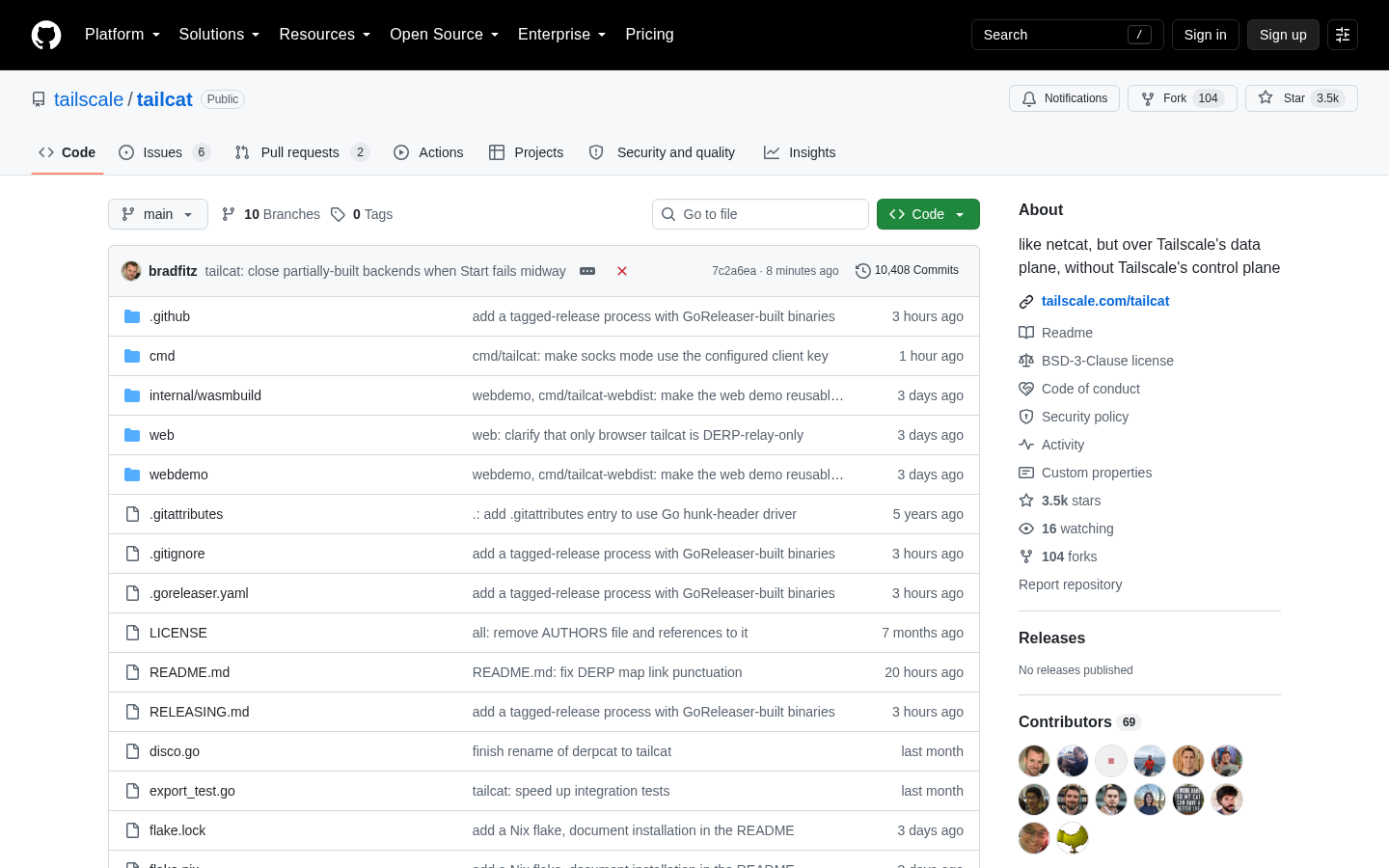1389x868 pixels.
Task: Expand the Resources menu
Action: (x=324, y=35)
